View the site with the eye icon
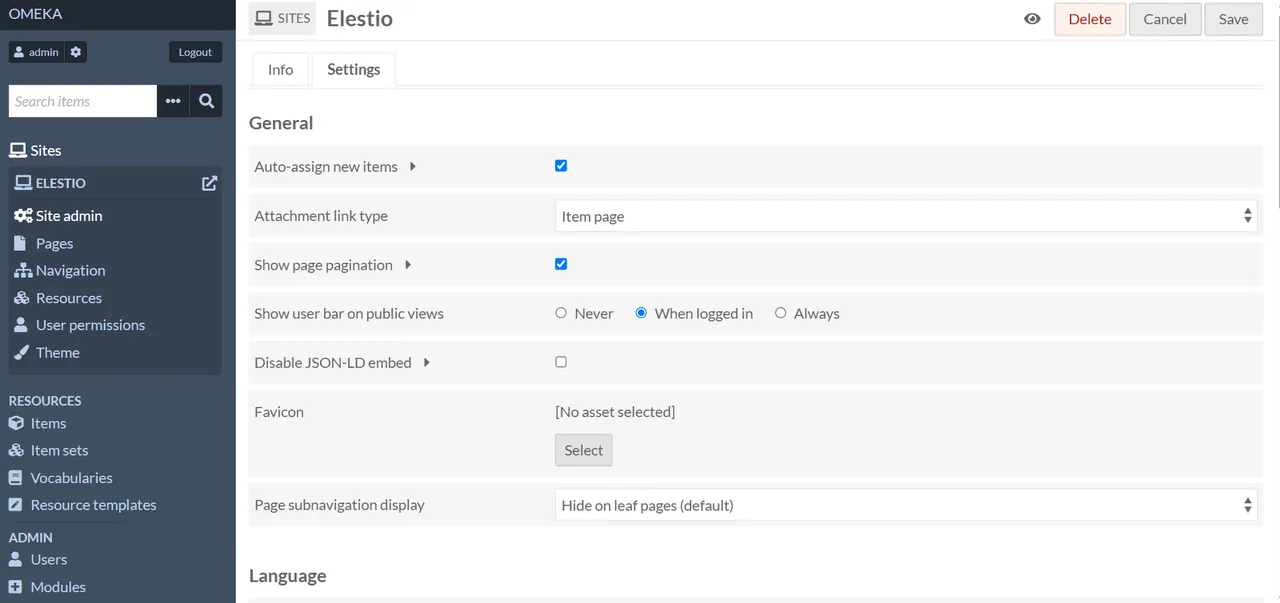 (1033, 19)
